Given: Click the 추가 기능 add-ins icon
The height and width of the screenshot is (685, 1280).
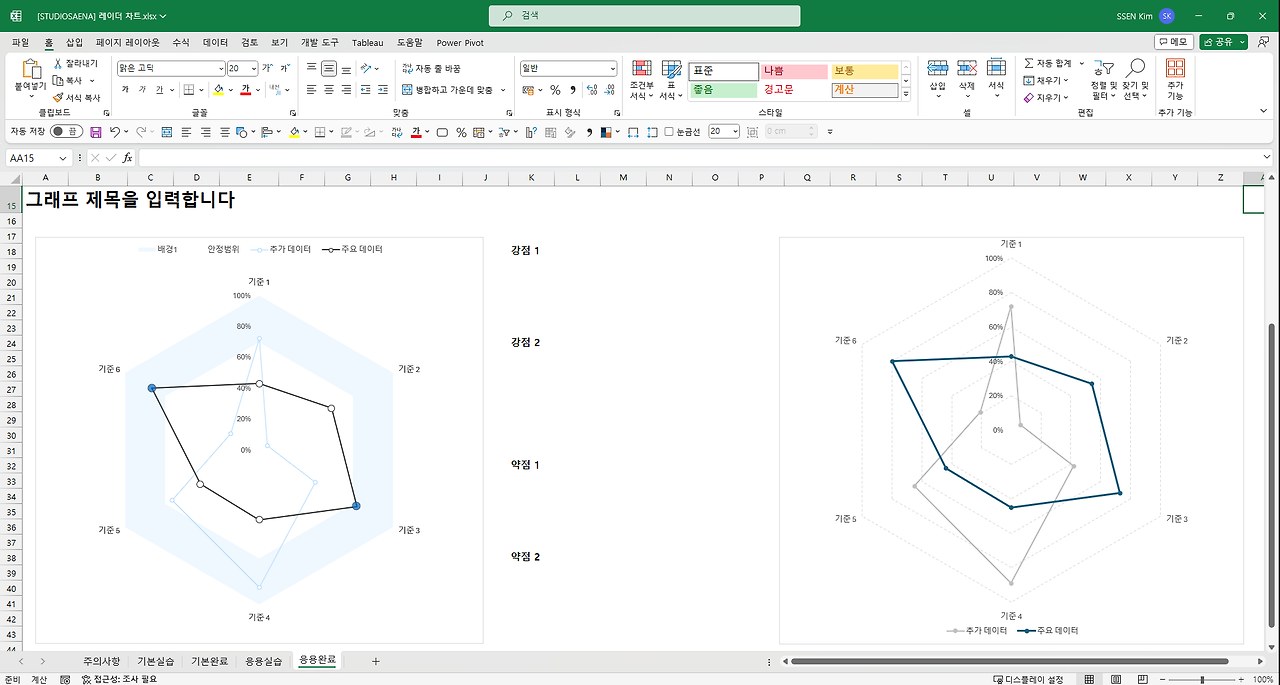Looking at the screenshot, I should click(x=1175, y=79).
